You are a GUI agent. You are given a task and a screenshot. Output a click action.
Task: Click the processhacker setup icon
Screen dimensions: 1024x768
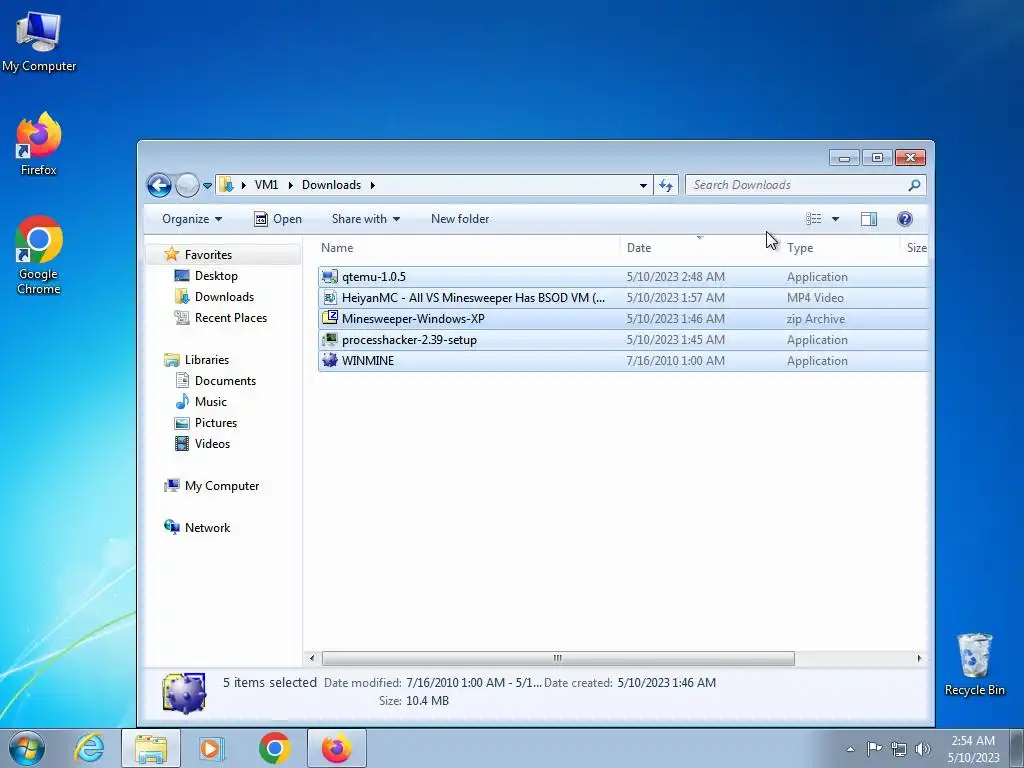pyautogui.click(x=330, y=340)
